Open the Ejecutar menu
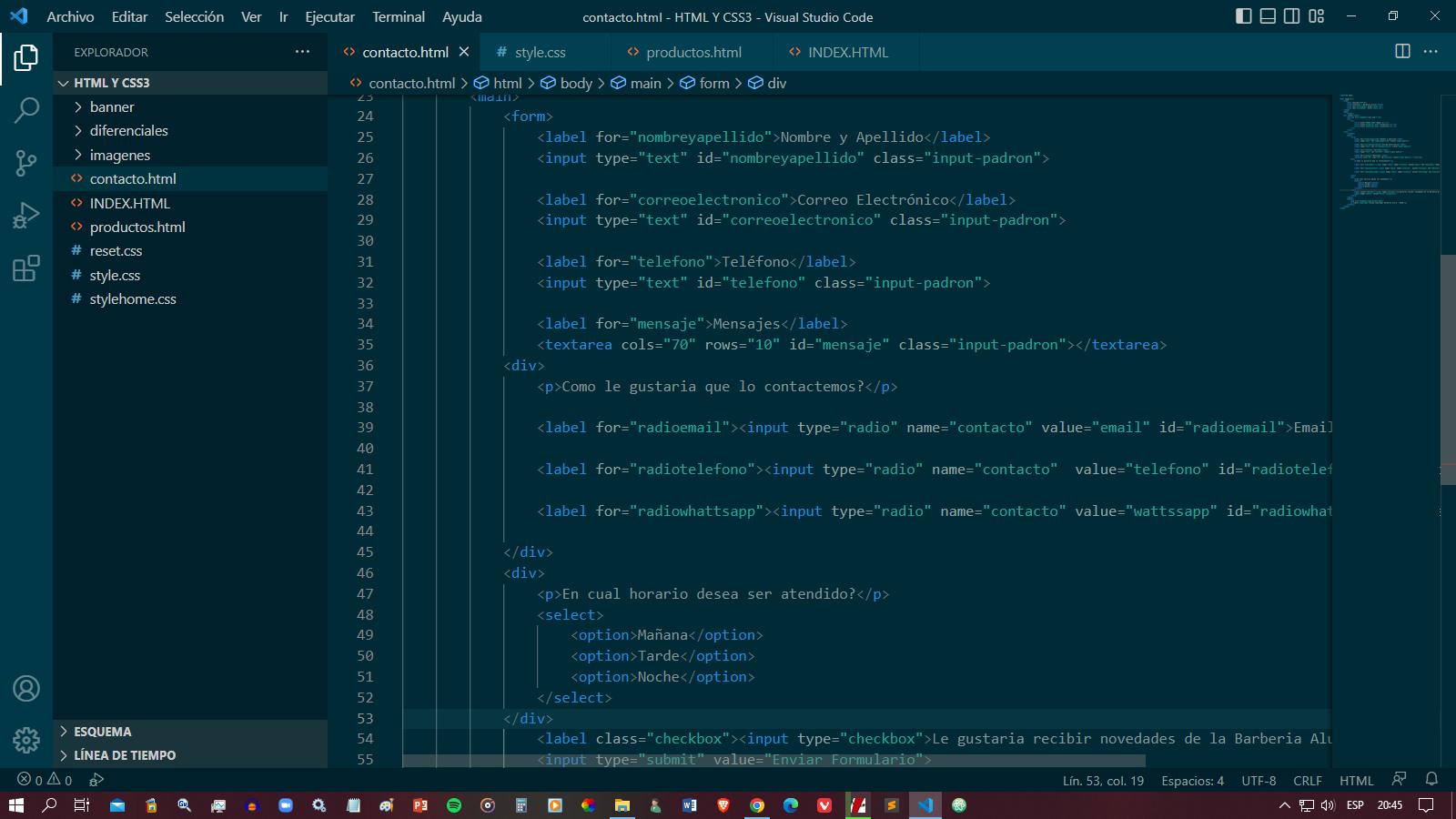The image size is (1456, 819). coord(329,16)
